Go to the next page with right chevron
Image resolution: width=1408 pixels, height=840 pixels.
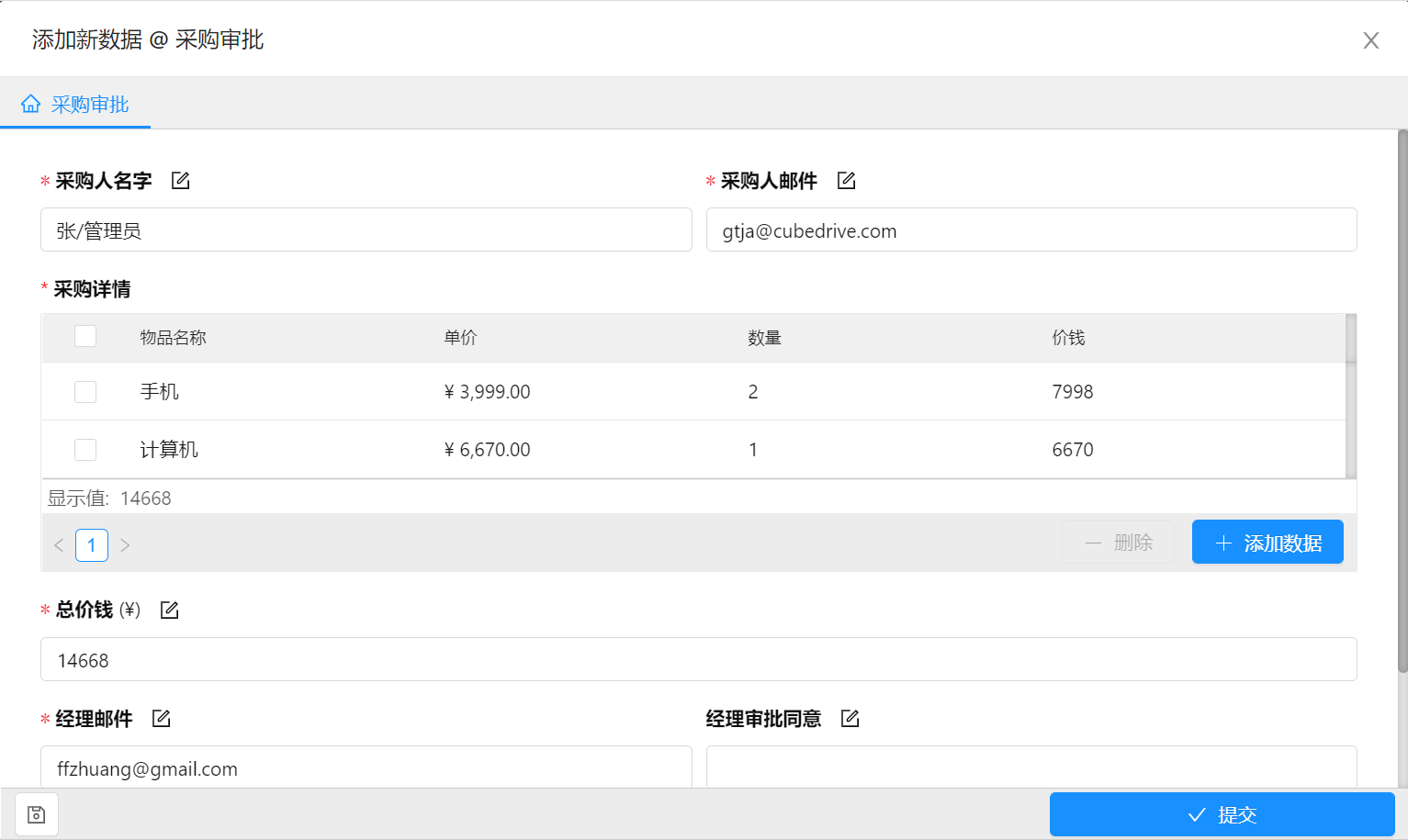pyautogui.click(x=125, y=545)
